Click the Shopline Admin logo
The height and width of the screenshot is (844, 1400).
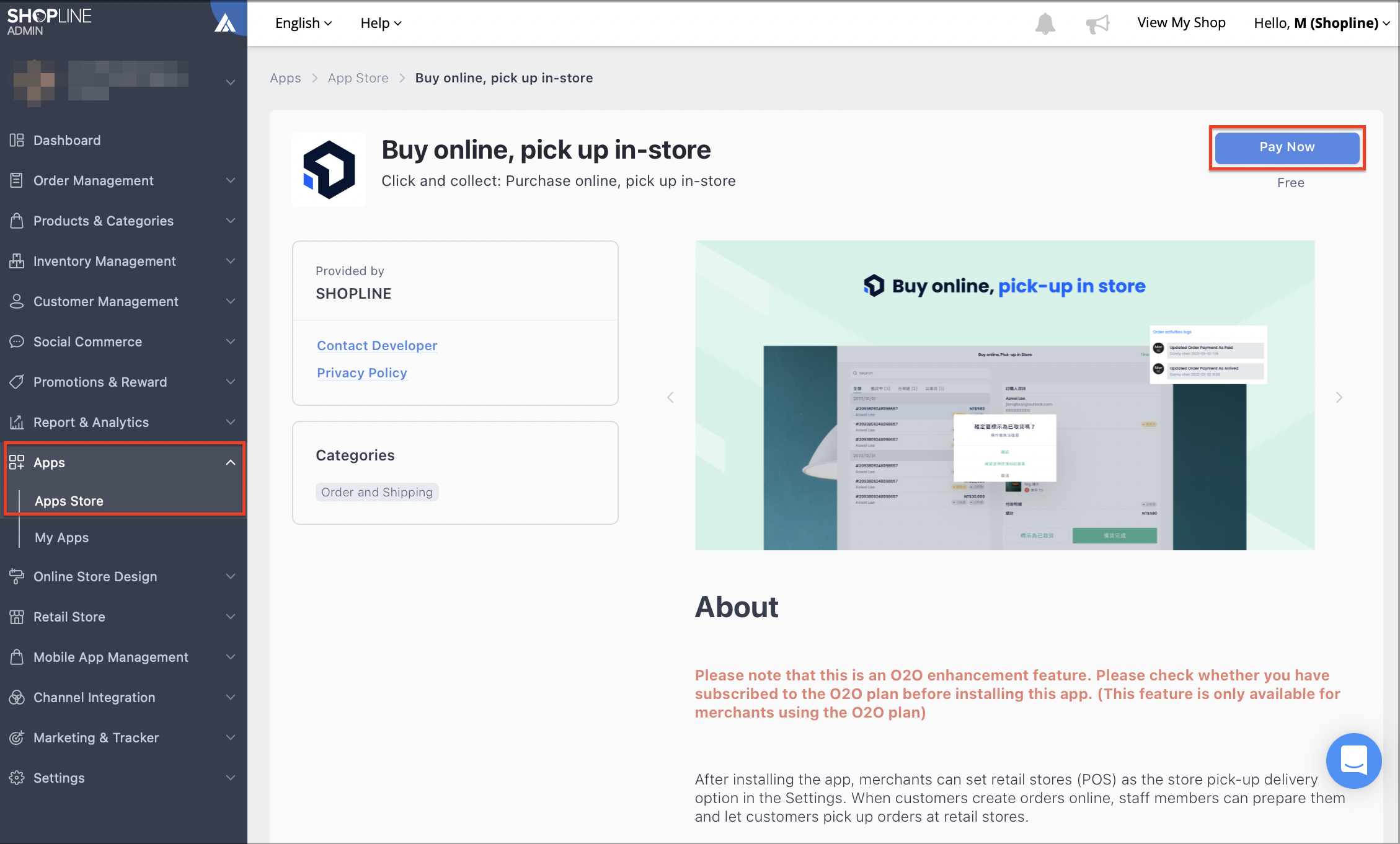(x=49, y=22)
